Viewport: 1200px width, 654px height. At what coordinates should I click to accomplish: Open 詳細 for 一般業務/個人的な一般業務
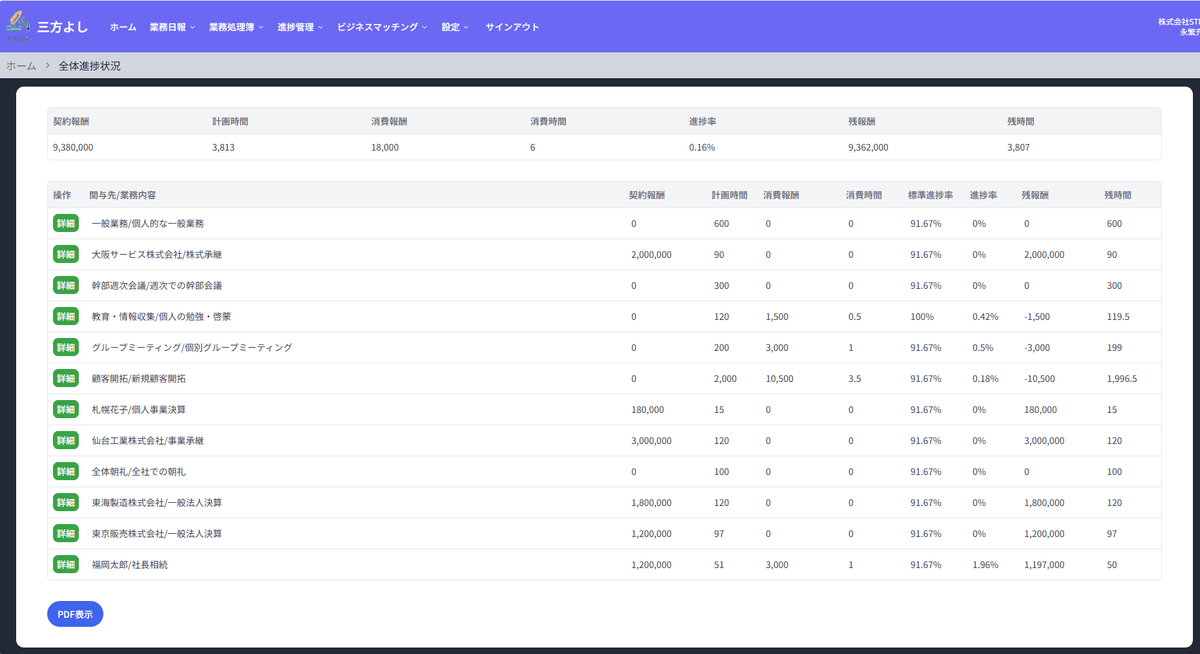[x=66, y=224]
